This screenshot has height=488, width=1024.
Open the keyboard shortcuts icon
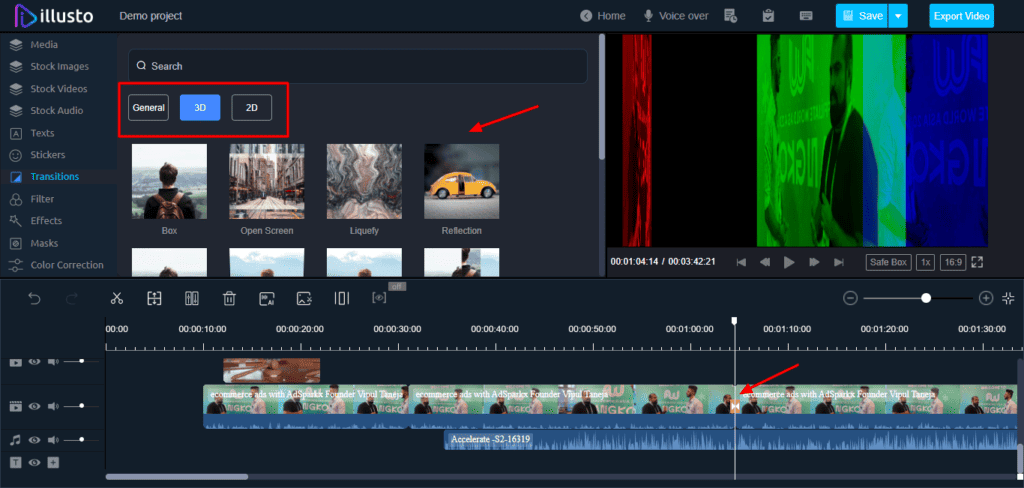click(x=806, y=16)
